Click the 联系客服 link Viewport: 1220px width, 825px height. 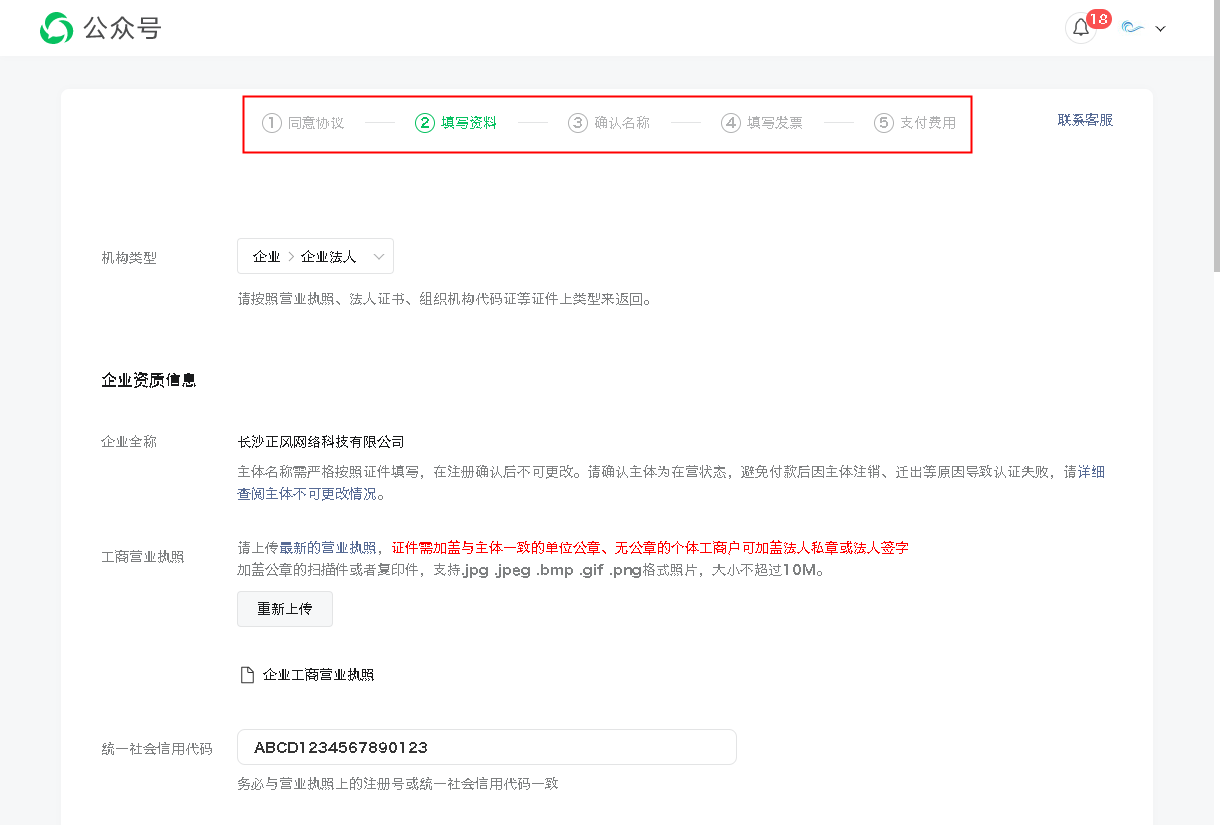pos(1085,120)
